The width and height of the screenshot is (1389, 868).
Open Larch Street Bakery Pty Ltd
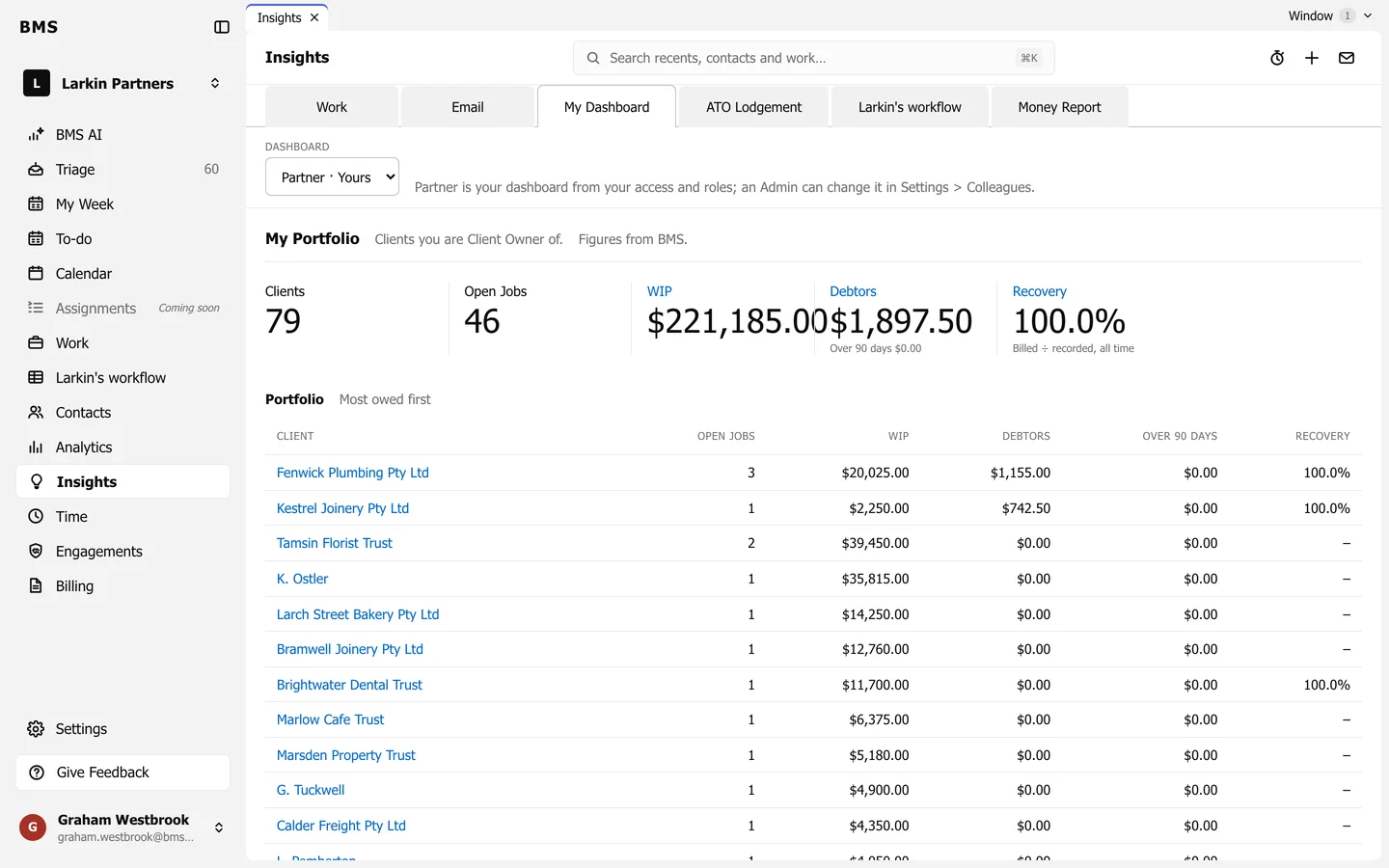tap(358, 614)
